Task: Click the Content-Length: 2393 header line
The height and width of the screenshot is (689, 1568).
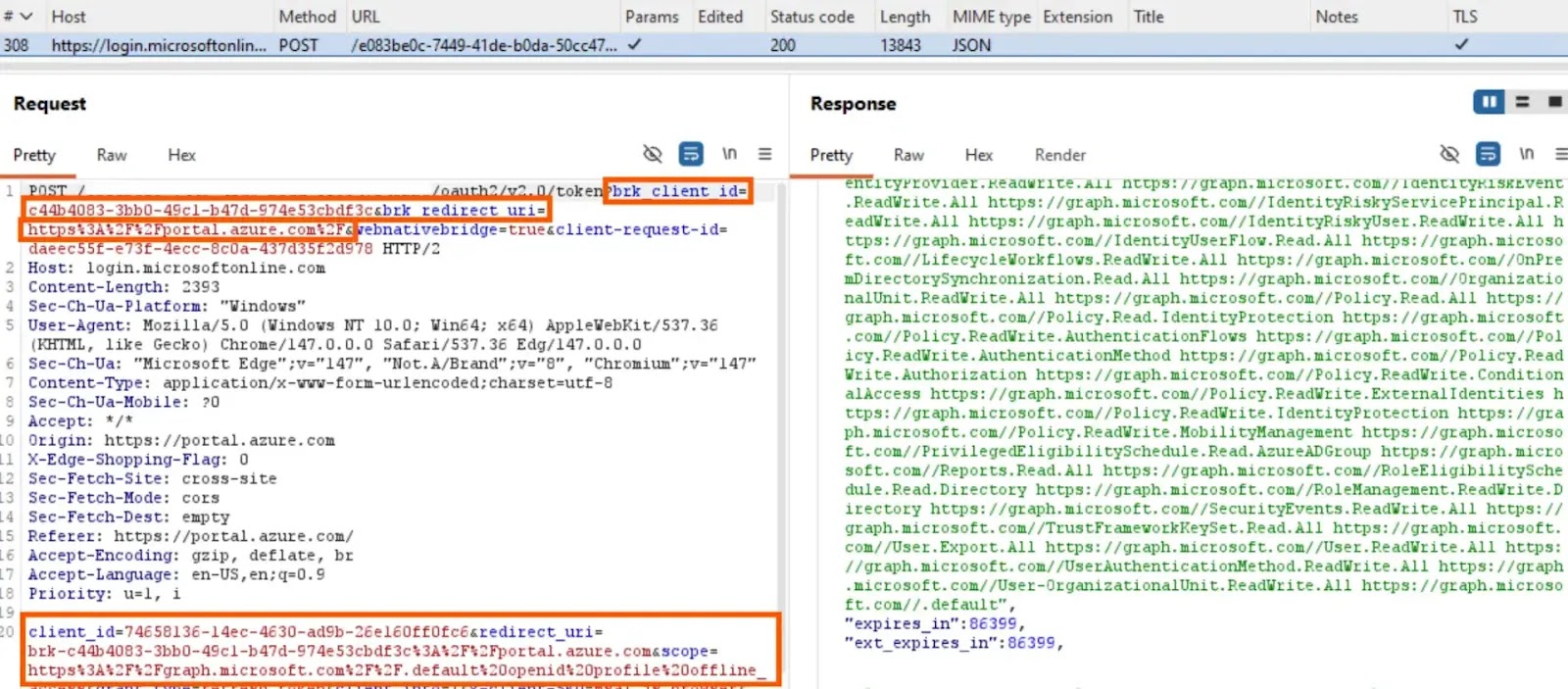Action: click(123, 287)
